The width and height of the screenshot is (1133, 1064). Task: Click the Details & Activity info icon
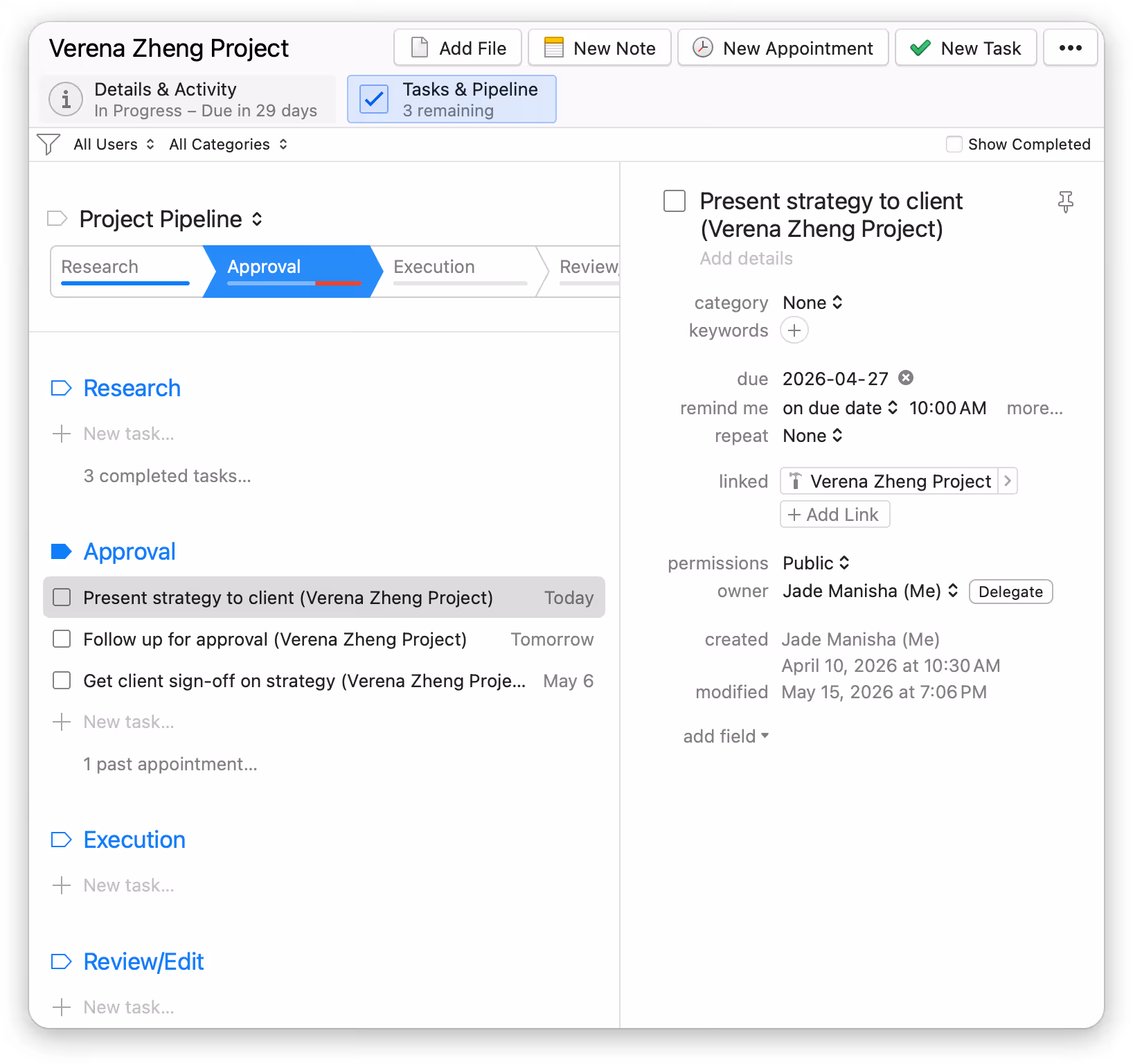[x=66, y=100]
